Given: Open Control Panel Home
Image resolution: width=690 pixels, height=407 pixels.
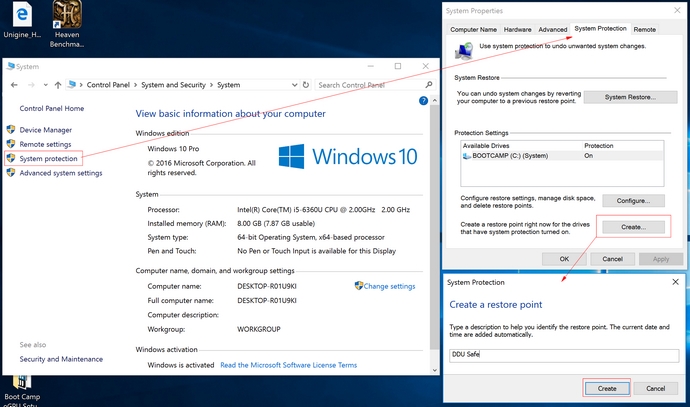Looking at the screenshot, I should tap(51, 108).
